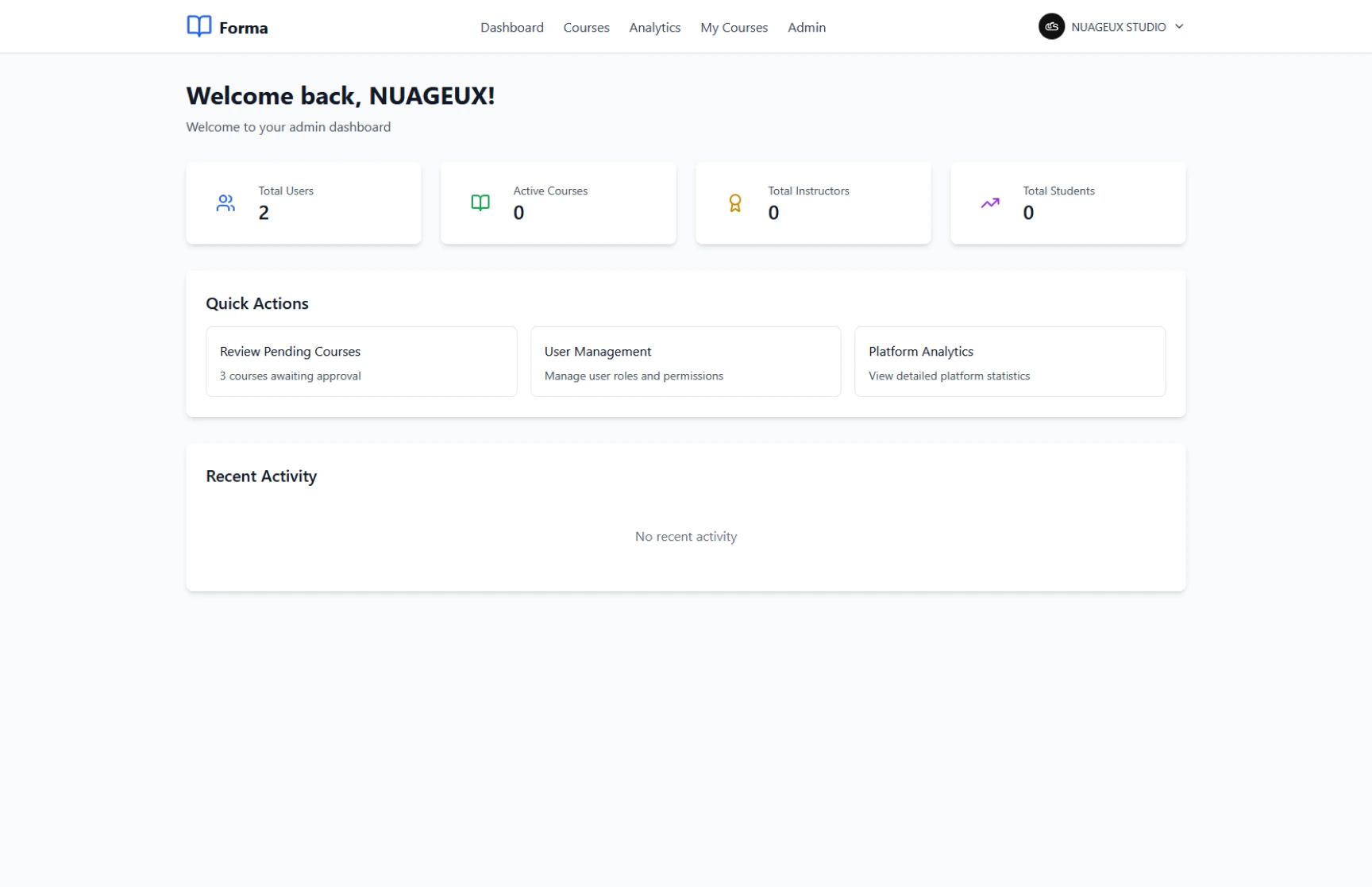
Task: Select the User Management quick action
Action: tap(685, 362)
